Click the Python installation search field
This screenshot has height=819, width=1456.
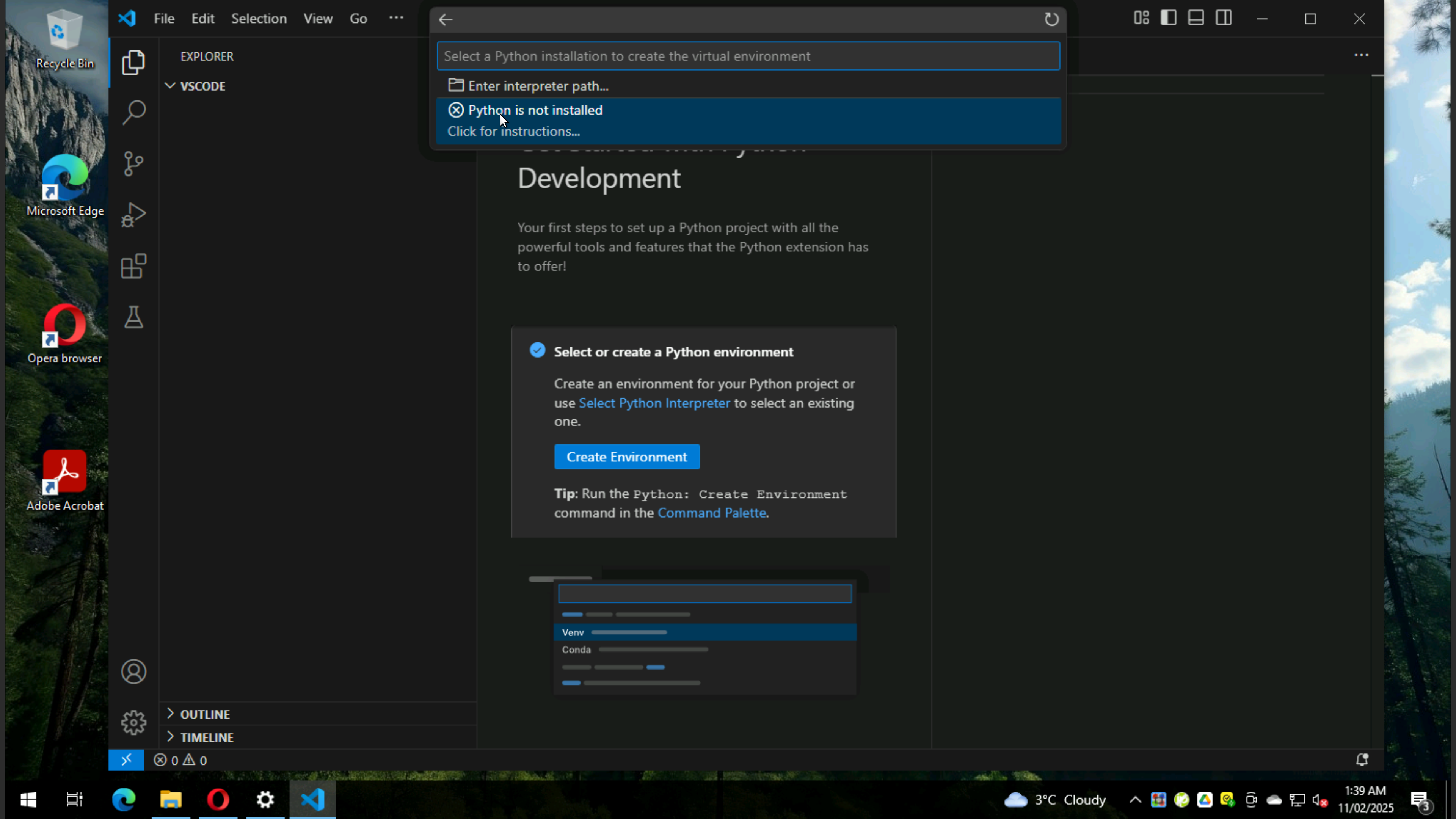[x=747, y=56]
